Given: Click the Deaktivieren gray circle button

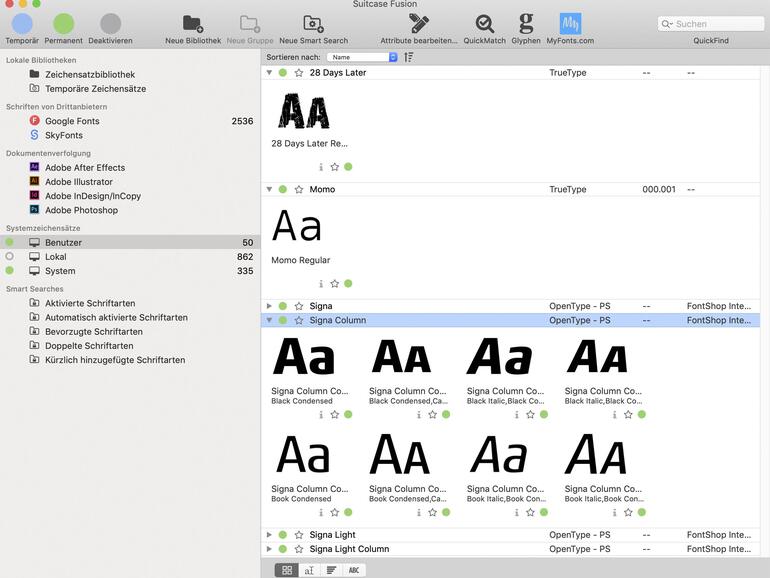Looking at the screenshot, I should click(110, 24).
